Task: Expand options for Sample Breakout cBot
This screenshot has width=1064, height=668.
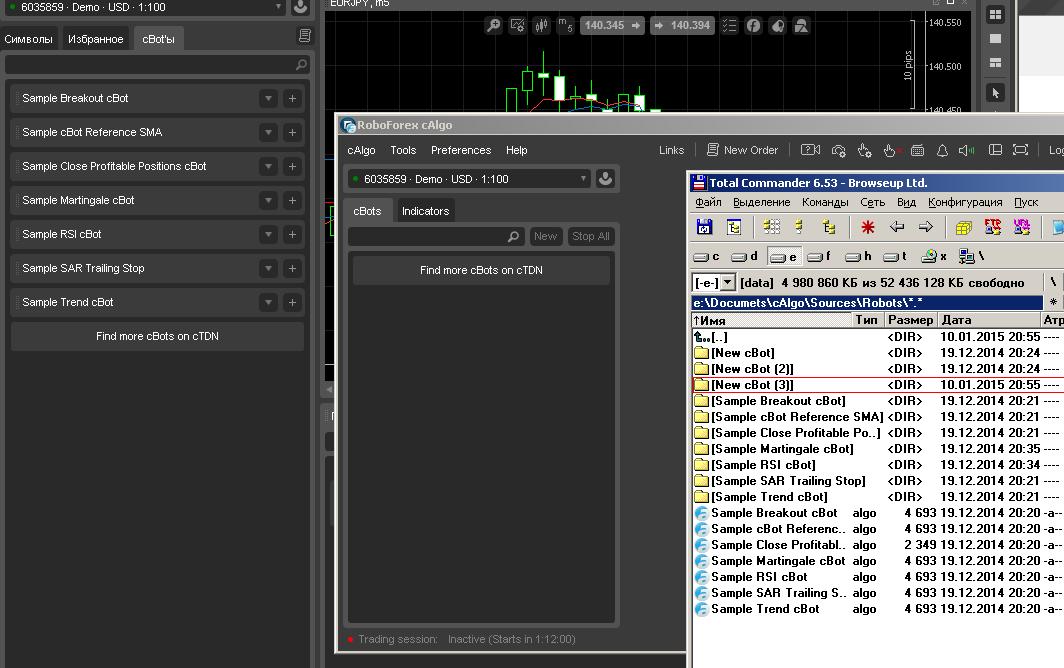Action: click(x=269, y=98)
